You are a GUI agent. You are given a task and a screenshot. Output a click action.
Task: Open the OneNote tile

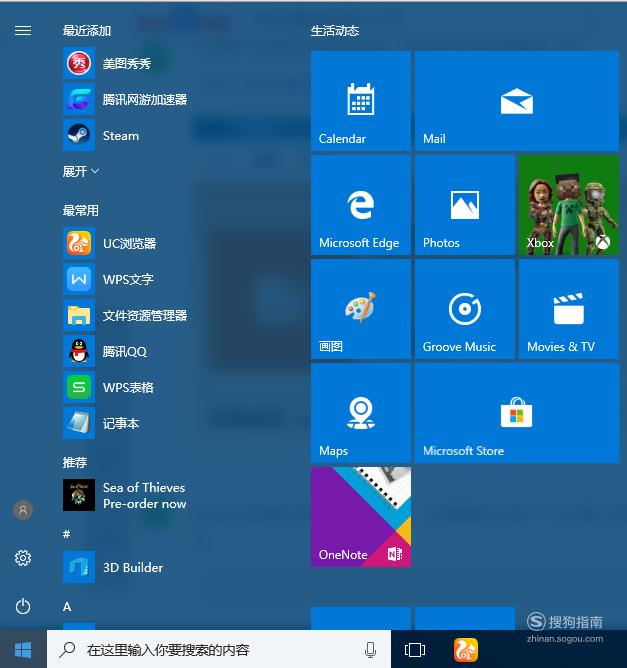click(361, 517)
